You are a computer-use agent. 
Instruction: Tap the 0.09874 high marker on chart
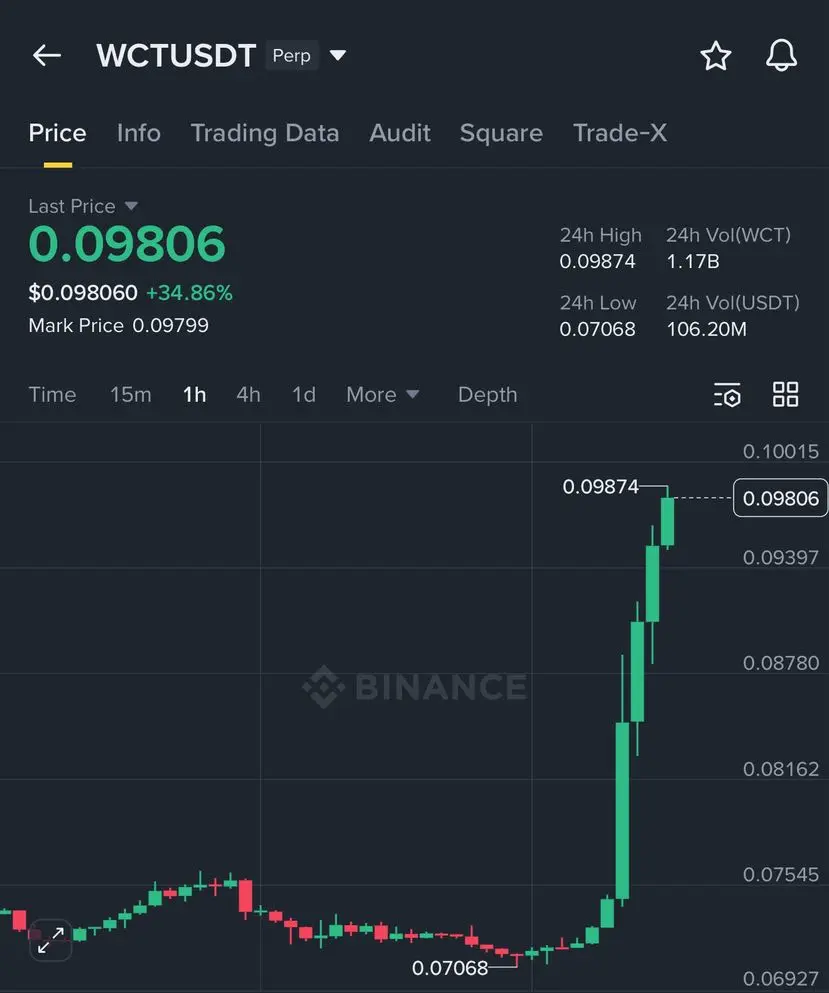(600, 486)
